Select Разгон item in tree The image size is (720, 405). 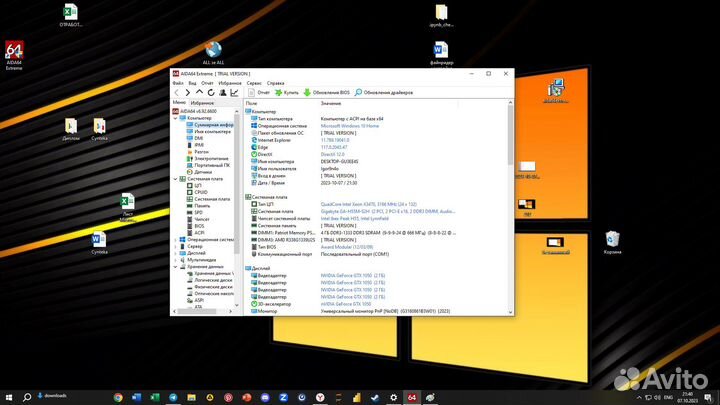[197, 152]
